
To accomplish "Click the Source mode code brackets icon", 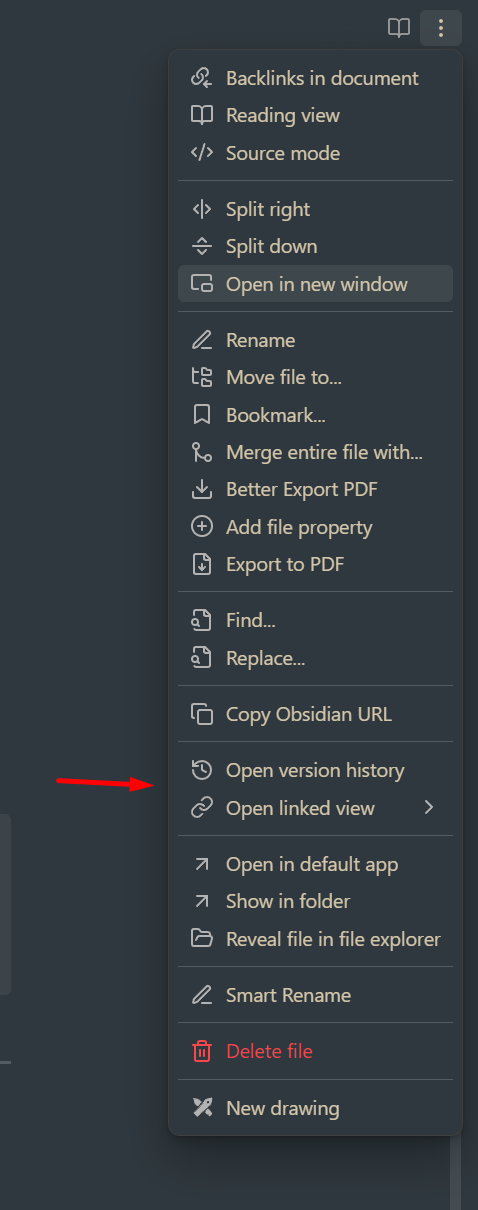I will click(x=202, y=153).
